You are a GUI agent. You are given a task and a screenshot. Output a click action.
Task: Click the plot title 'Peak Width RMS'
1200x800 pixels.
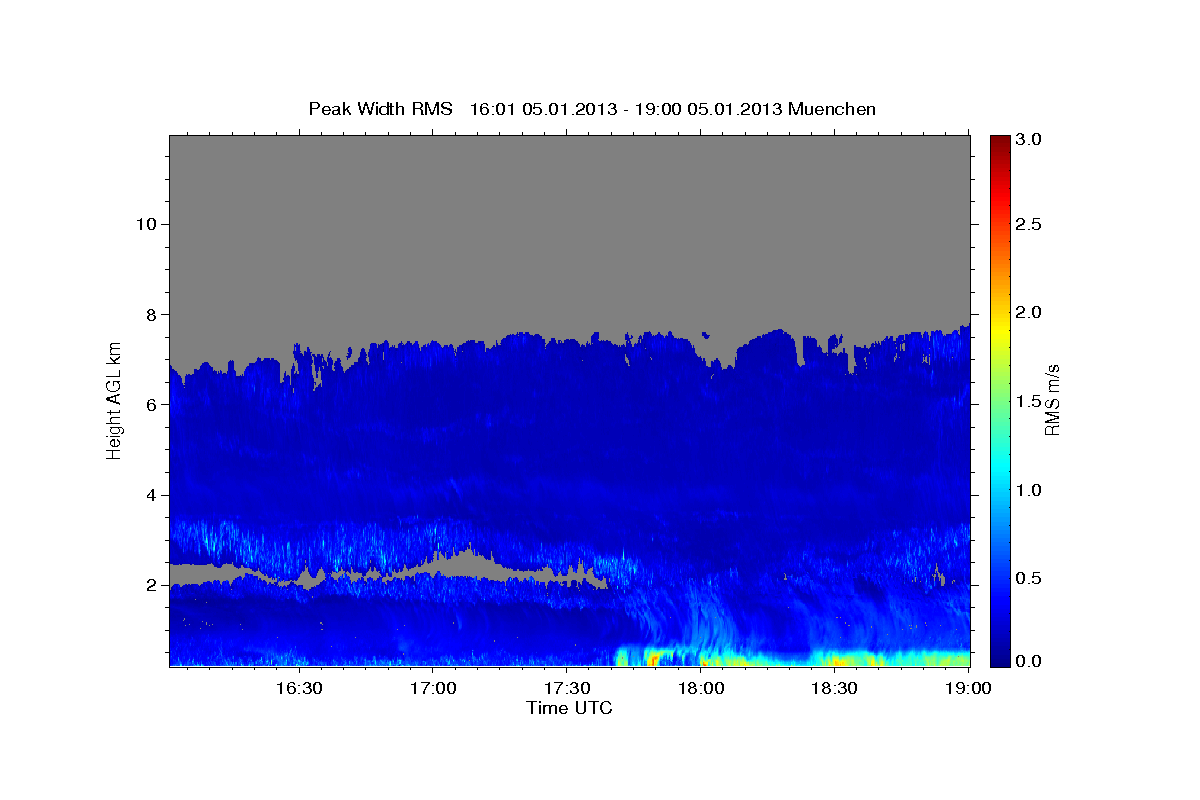tap(380, 108)
